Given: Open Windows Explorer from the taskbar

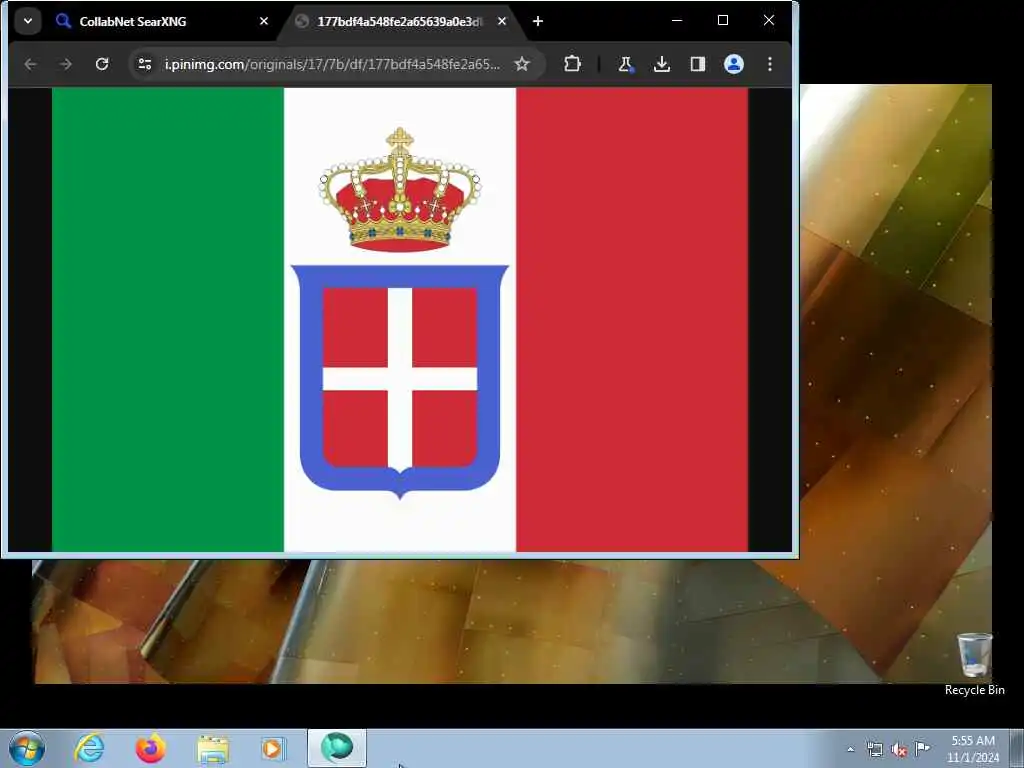Looking at the screenshot, I should tap(213, 748).
